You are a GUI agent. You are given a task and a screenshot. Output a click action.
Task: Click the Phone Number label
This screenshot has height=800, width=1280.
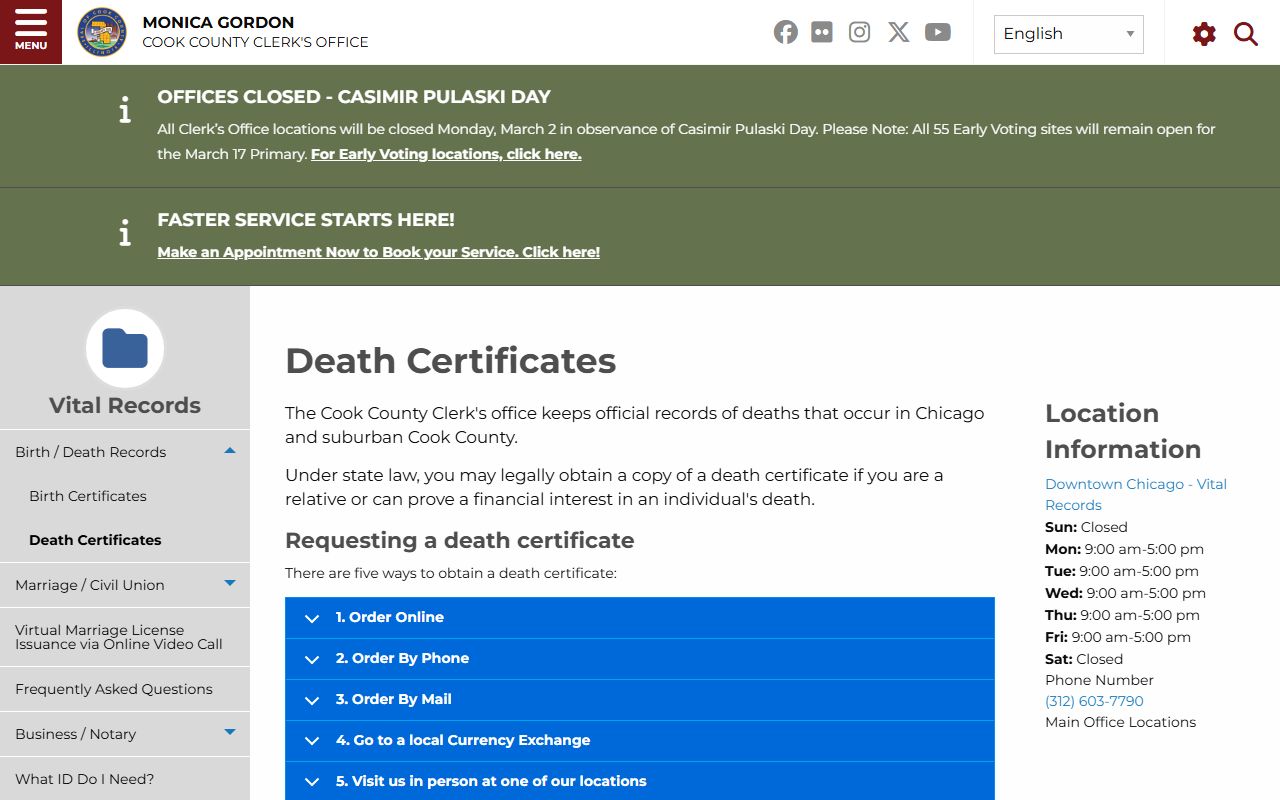pyautogui.click(x=1100, y=680)
